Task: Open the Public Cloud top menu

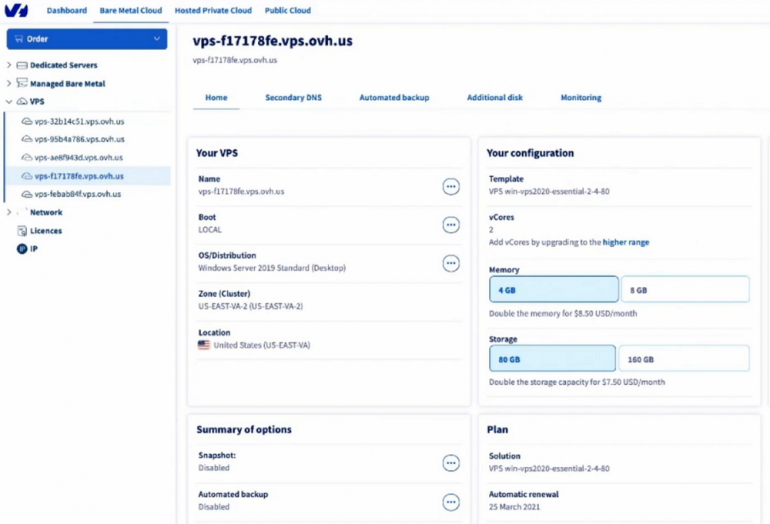Action: (x=287, y=11)
